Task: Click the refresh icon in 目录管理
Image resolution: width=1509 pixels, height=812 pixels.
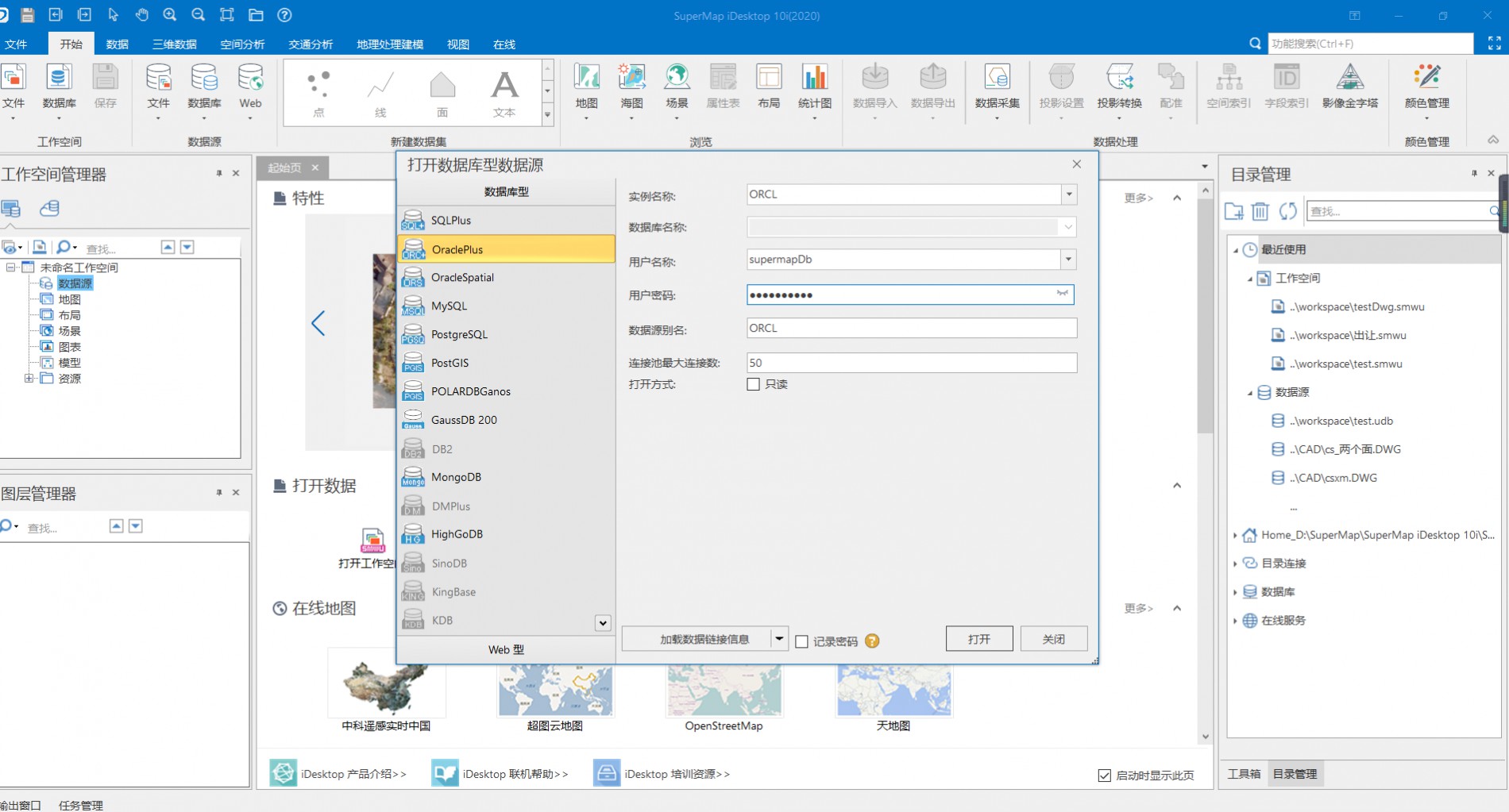Action: [1287, 211]
